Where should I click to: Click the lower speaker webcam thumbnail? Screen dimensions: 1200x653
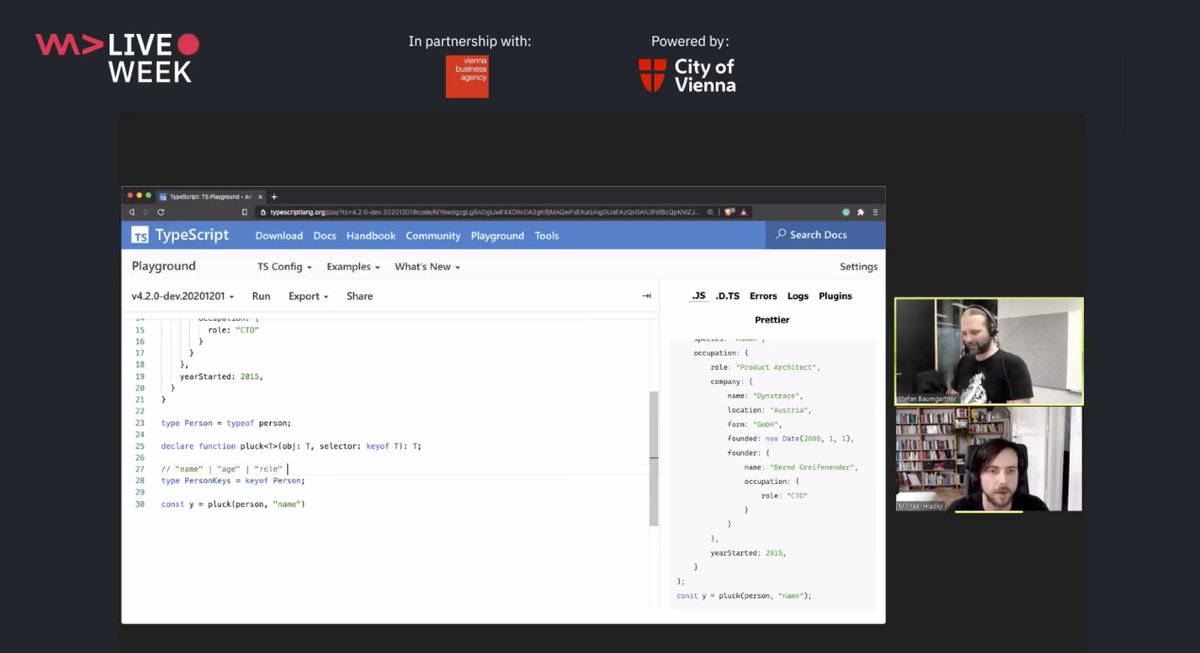tap(989, 459)
